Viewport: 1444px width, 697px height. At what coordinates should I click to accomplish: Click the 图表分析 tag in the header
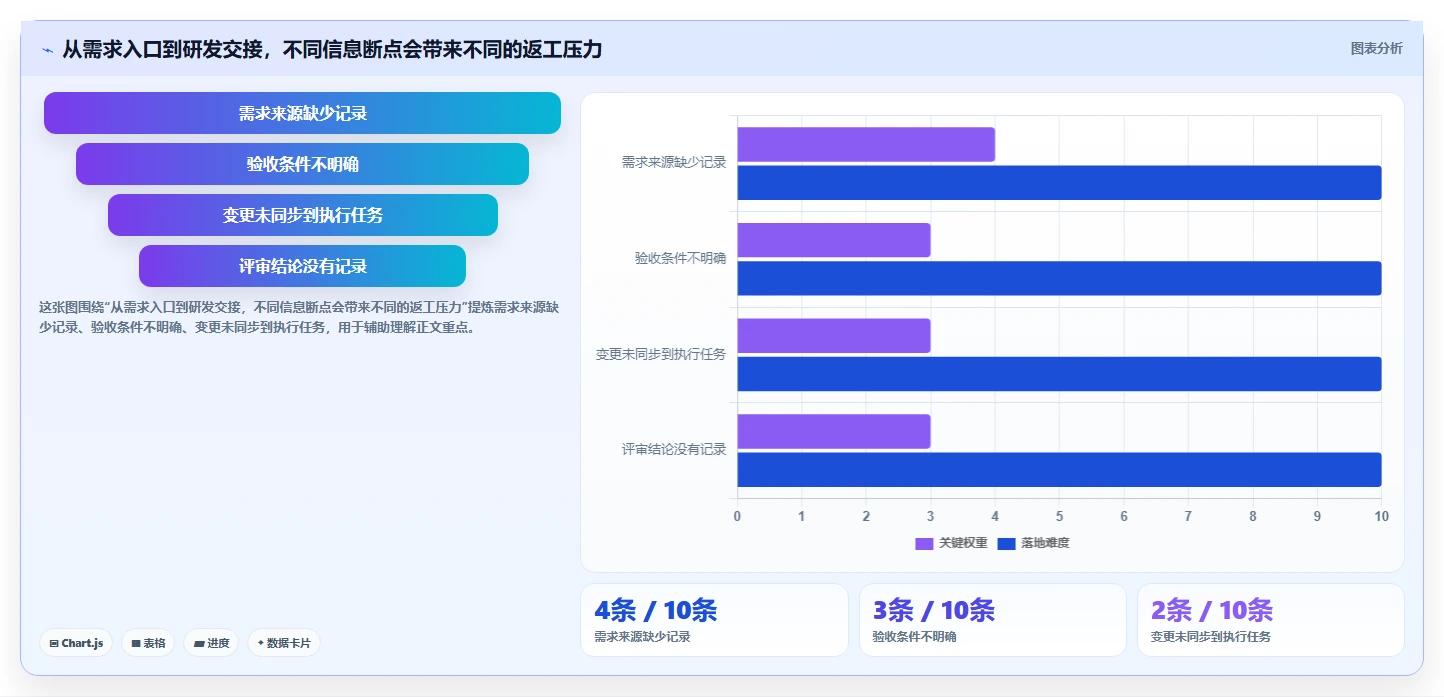(x=1376, y=49)
